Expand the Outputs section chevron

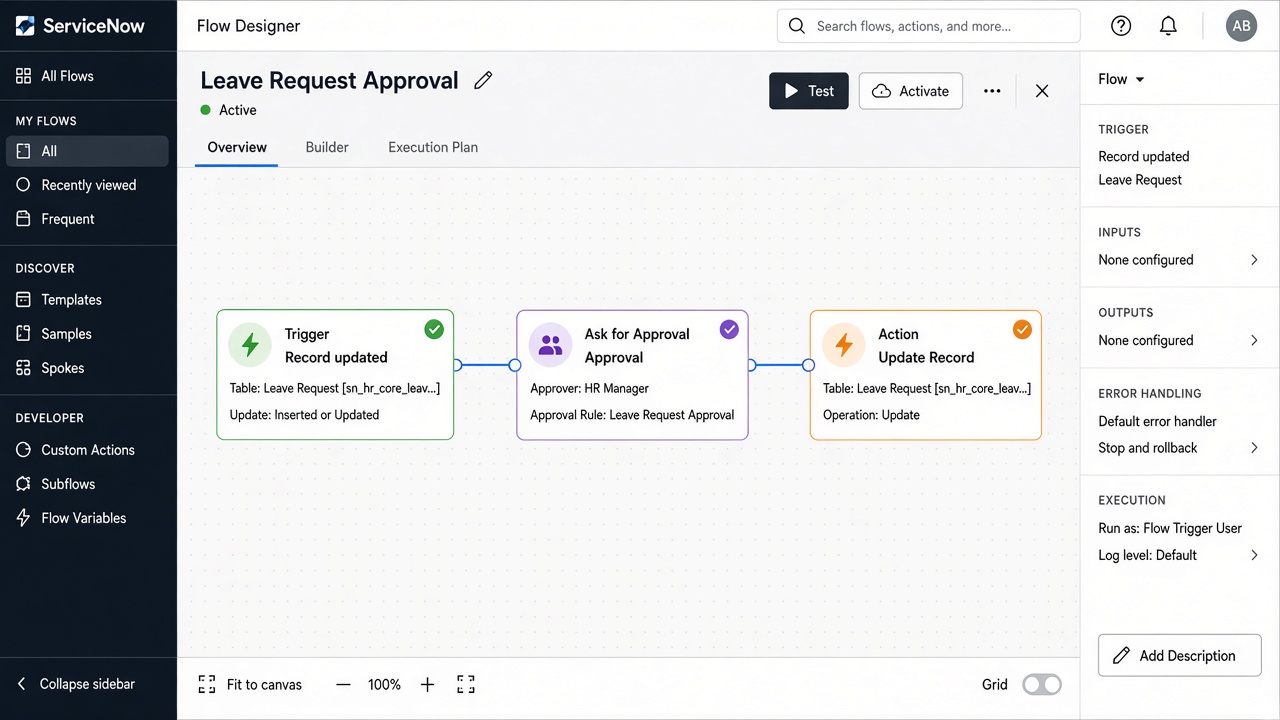(1254, 340)
